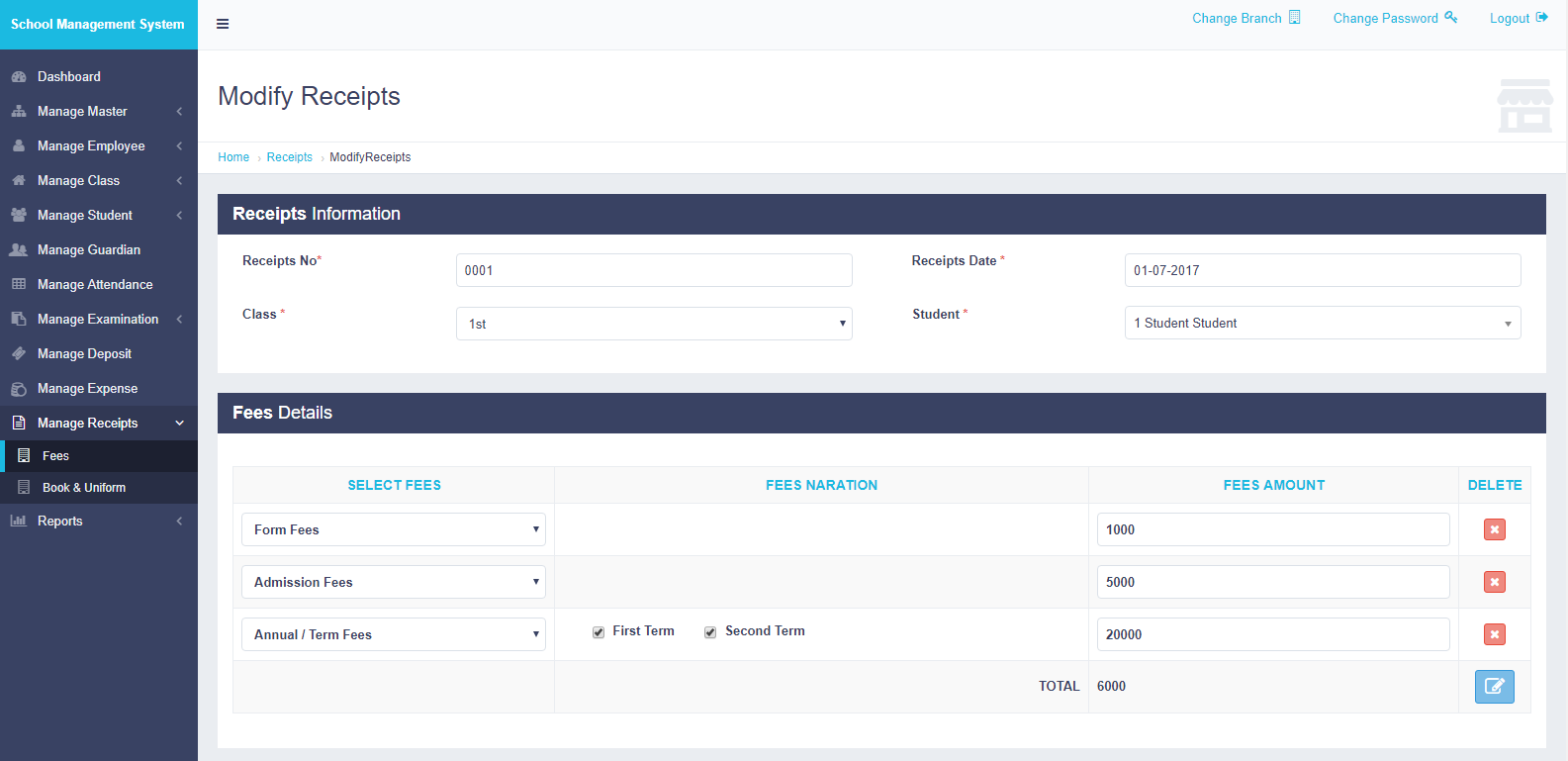
Task: Click the hamburger sidebar toggle icon
Action: pos(223,24)
